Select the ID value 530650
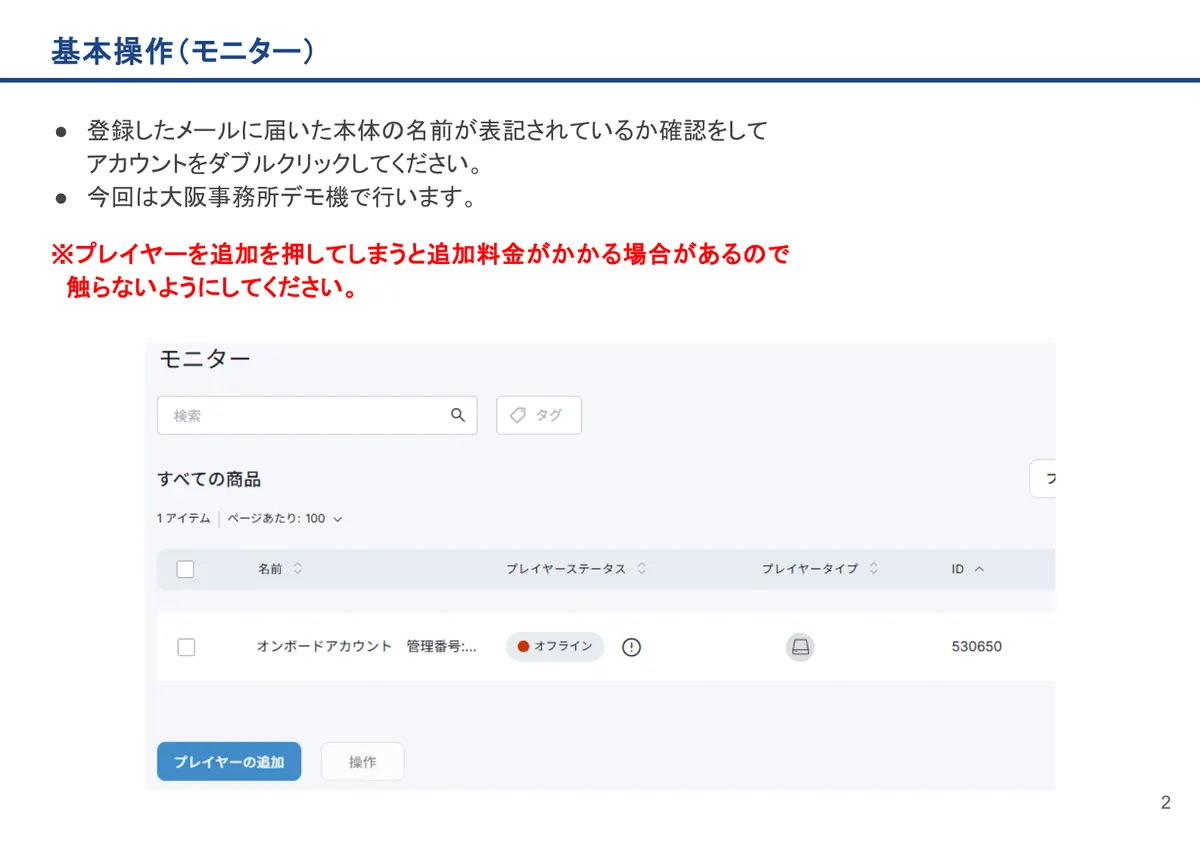This screenshot has width=1200, height=849. [x=976, y=647]
